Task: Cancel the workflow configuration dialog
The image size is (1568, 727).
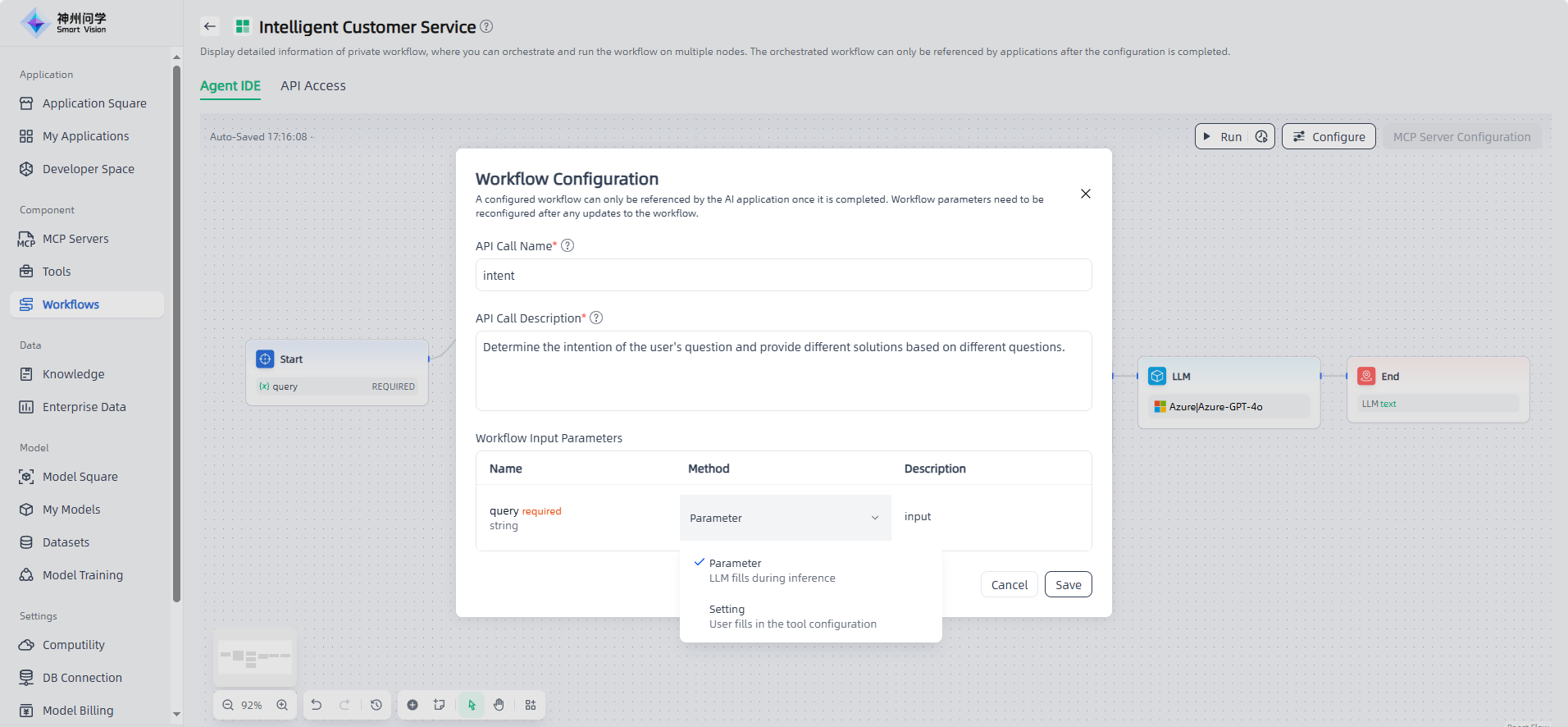Action: click(x=1009, y=585)
